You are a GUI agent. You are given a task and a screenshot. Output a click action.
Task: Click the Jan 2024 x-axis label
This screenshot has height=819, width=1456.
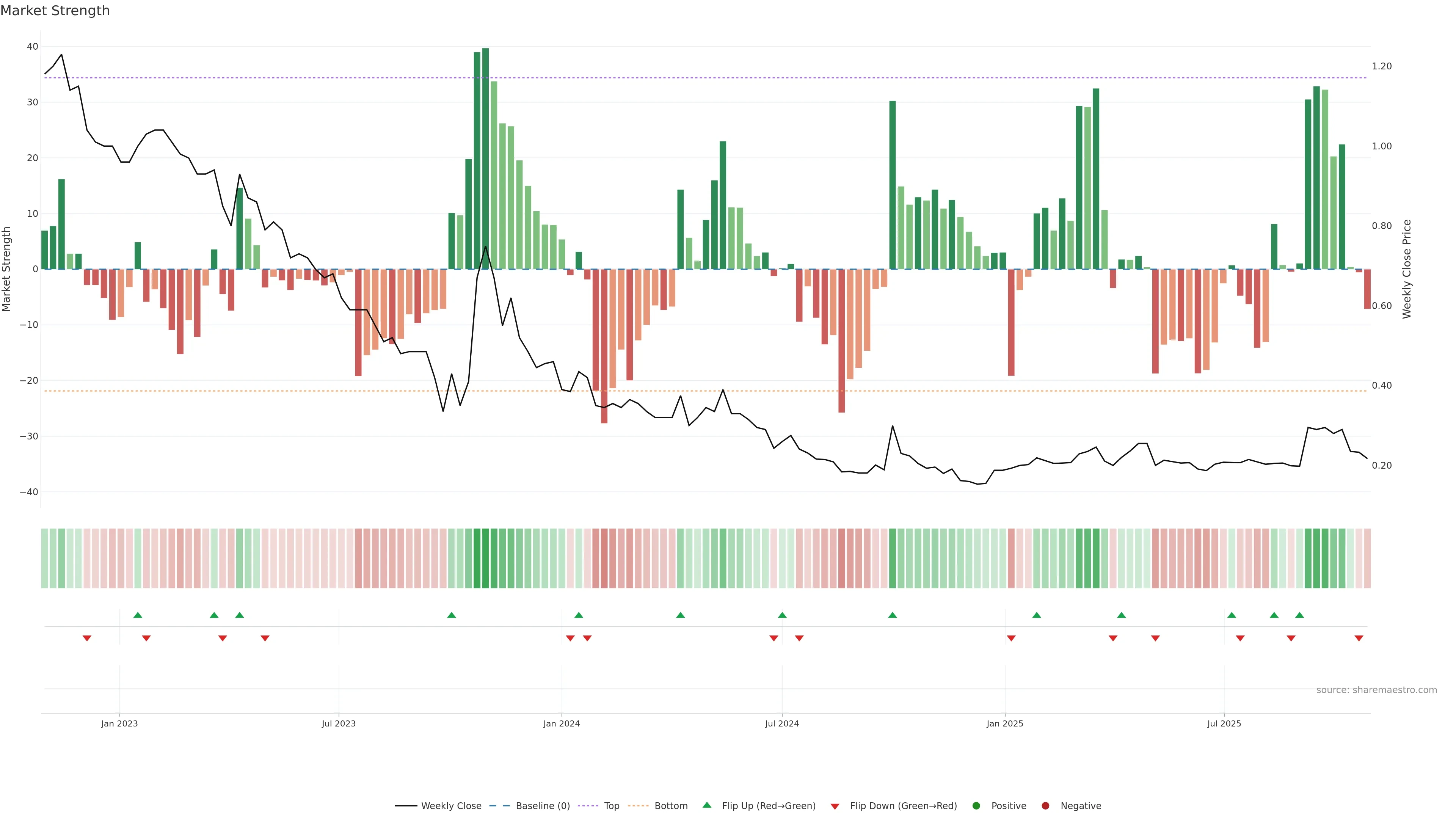click(561, 723)
